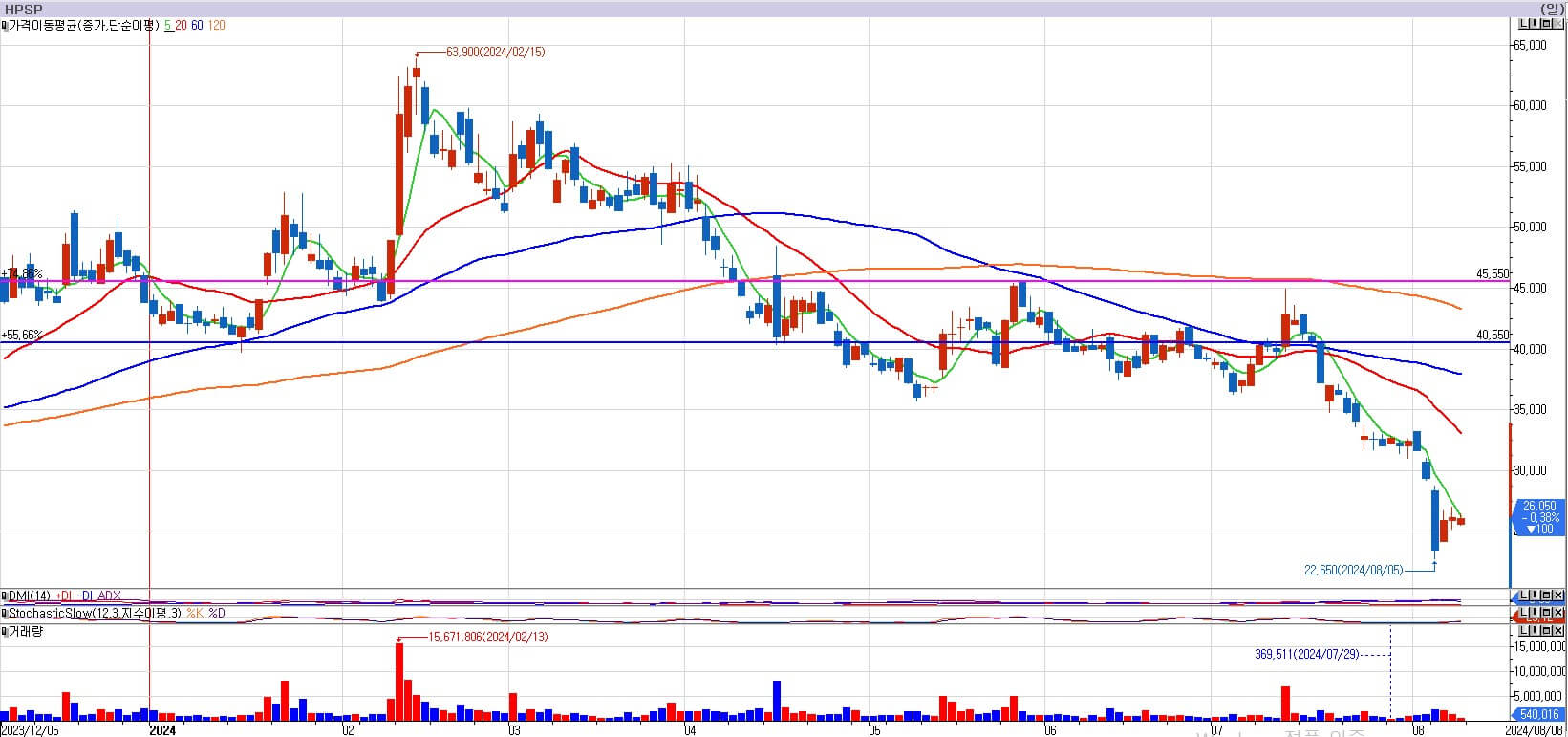
Task: Click the icon before DMI(14) label
Action: point(4,596)
